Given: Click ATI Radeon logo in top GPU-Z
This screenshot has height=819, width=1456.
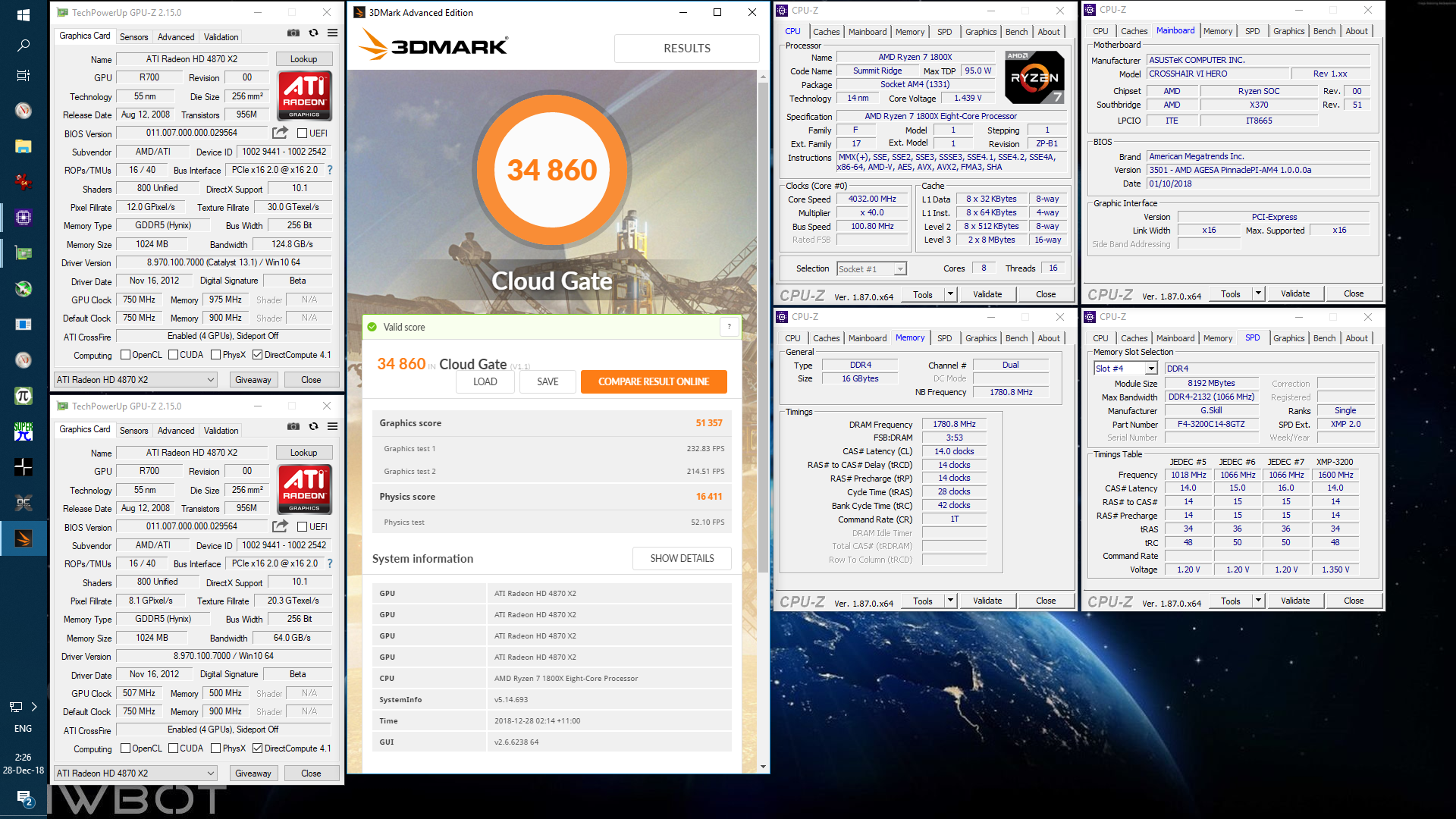Looking at the screenshot, I should (x=304, y=96).
